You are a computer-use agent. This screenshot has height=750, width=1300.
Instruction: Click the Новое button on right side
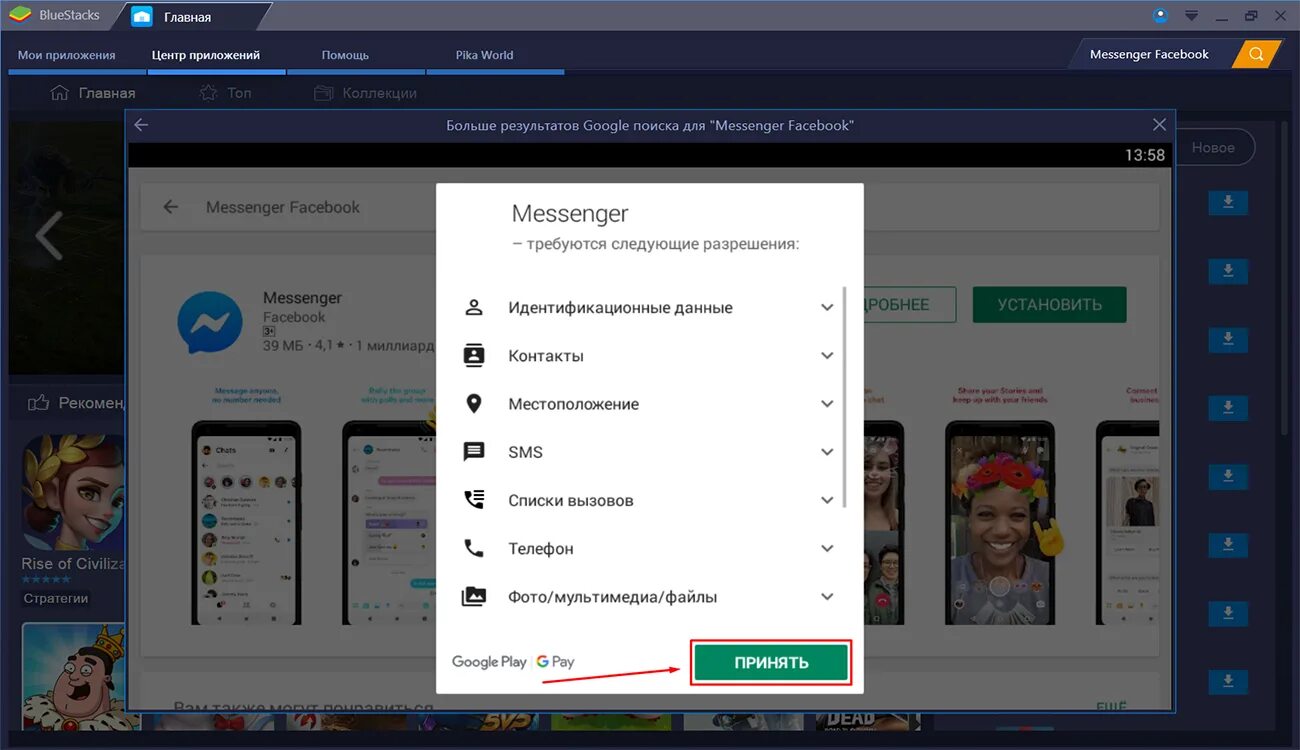[1212, 147]
